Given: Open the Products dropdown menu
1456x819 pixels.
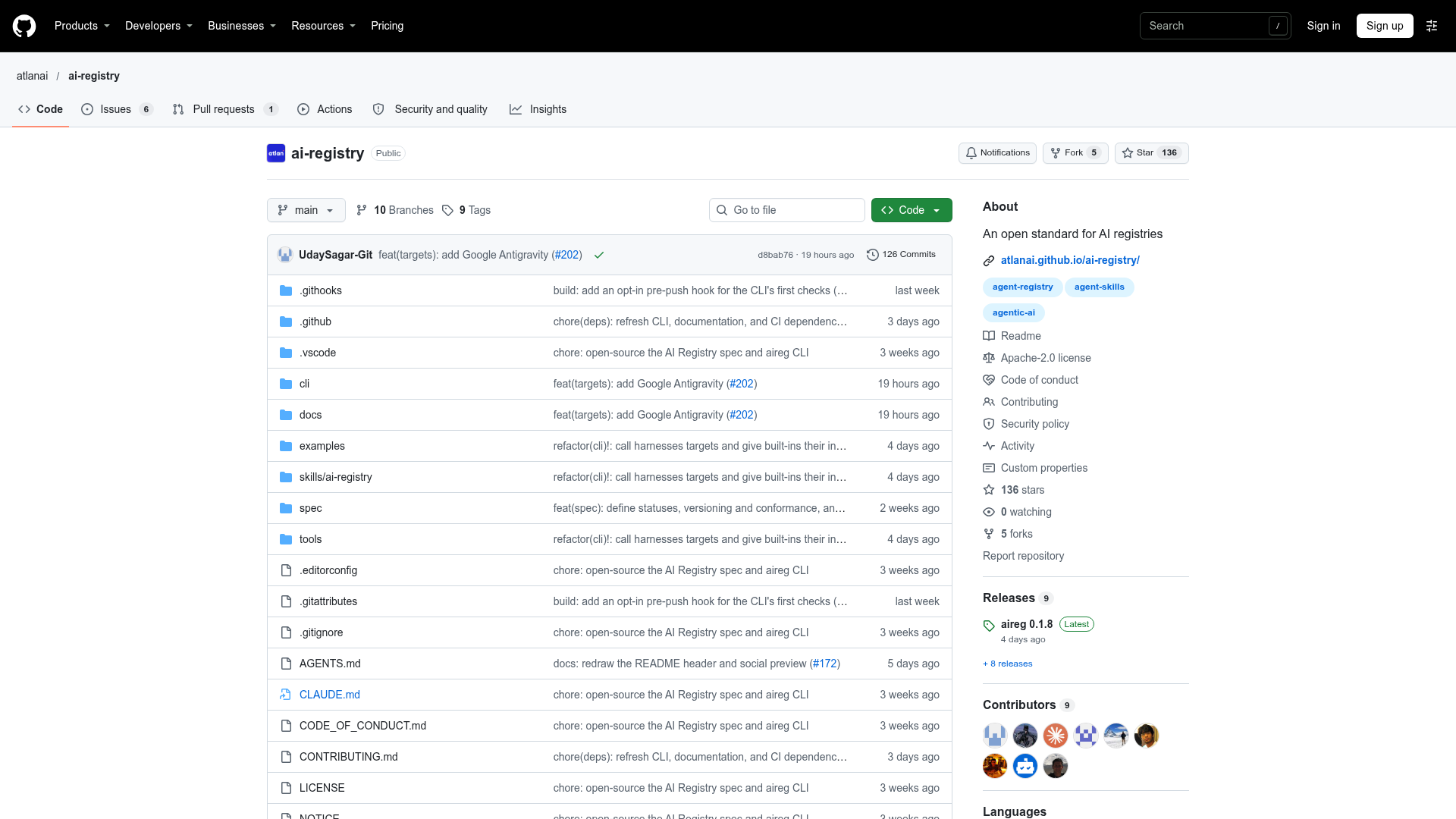Looking at the screenshot, I should [x=82, y=26].
